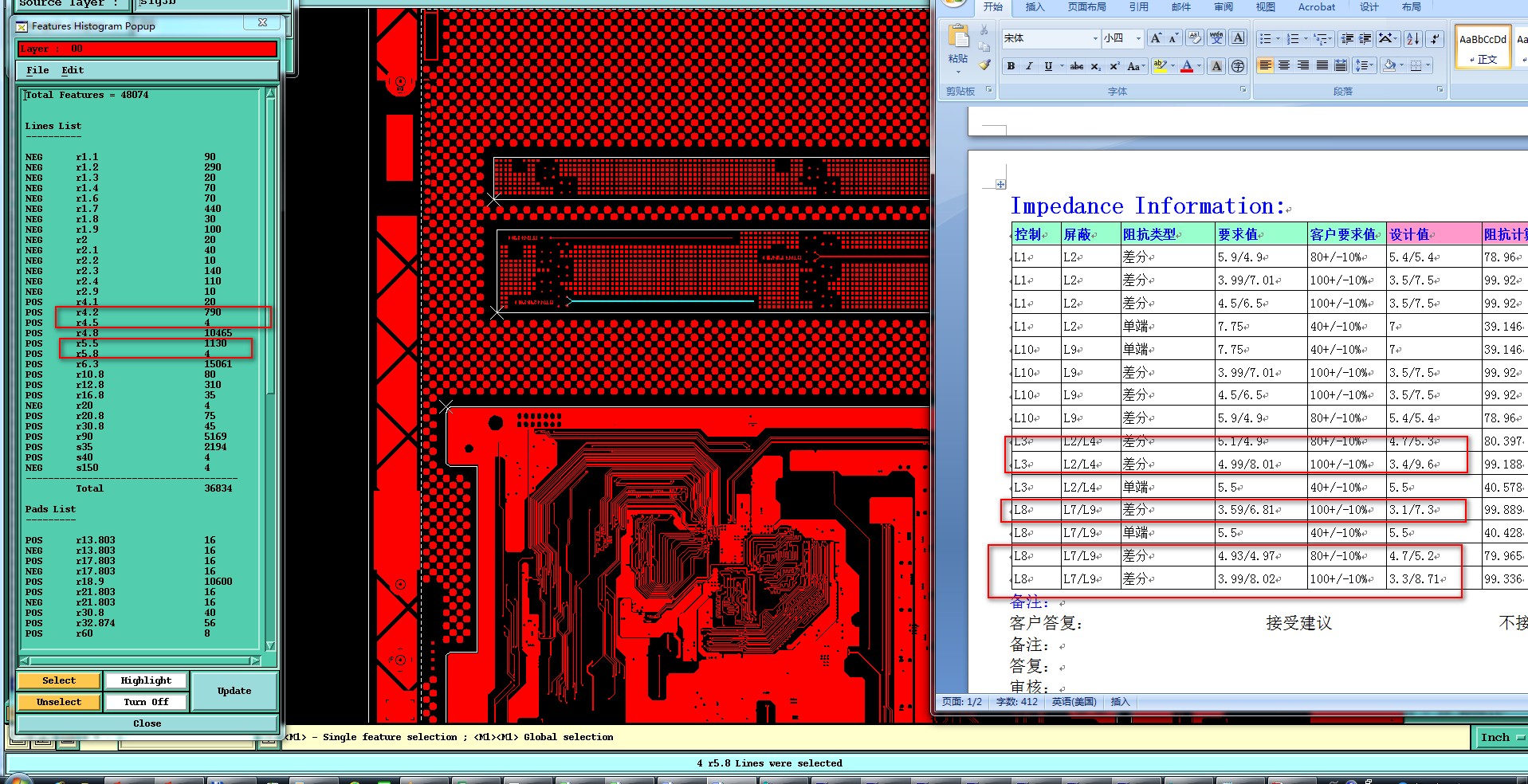The height and width of the screenshot is (784, 1528).
Task: Click Decrease Indent icon
Action: pyautogui.click(x=1347, y=38)
